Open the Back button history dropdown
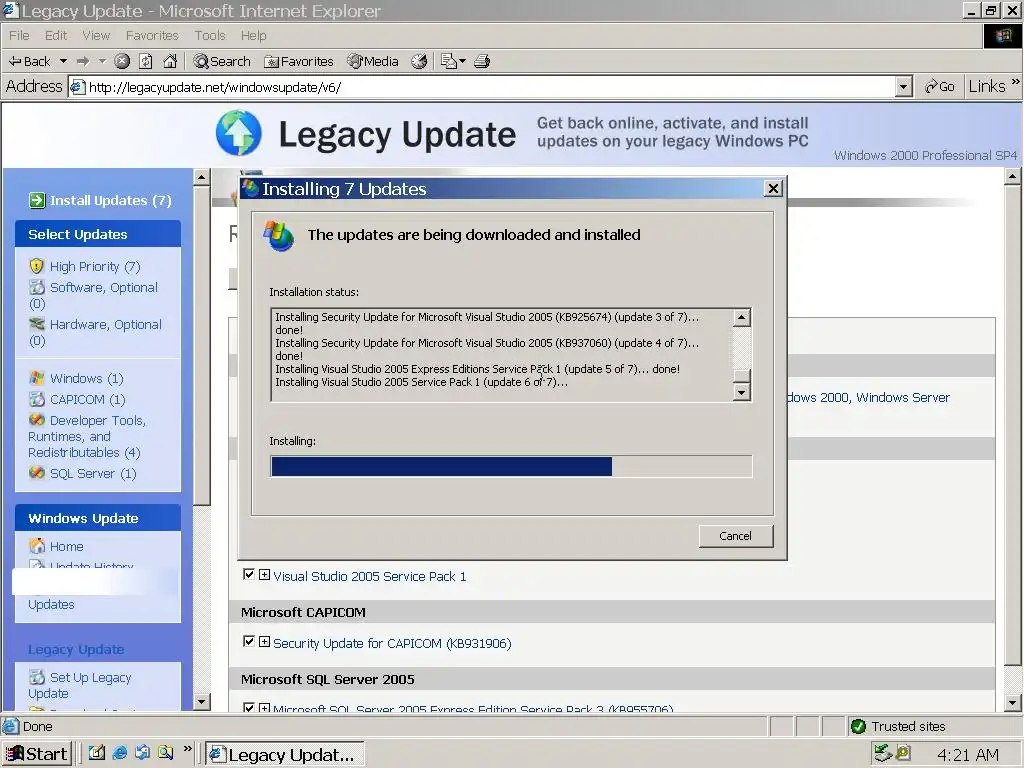The image size is (1024, 768). [63, 61]
